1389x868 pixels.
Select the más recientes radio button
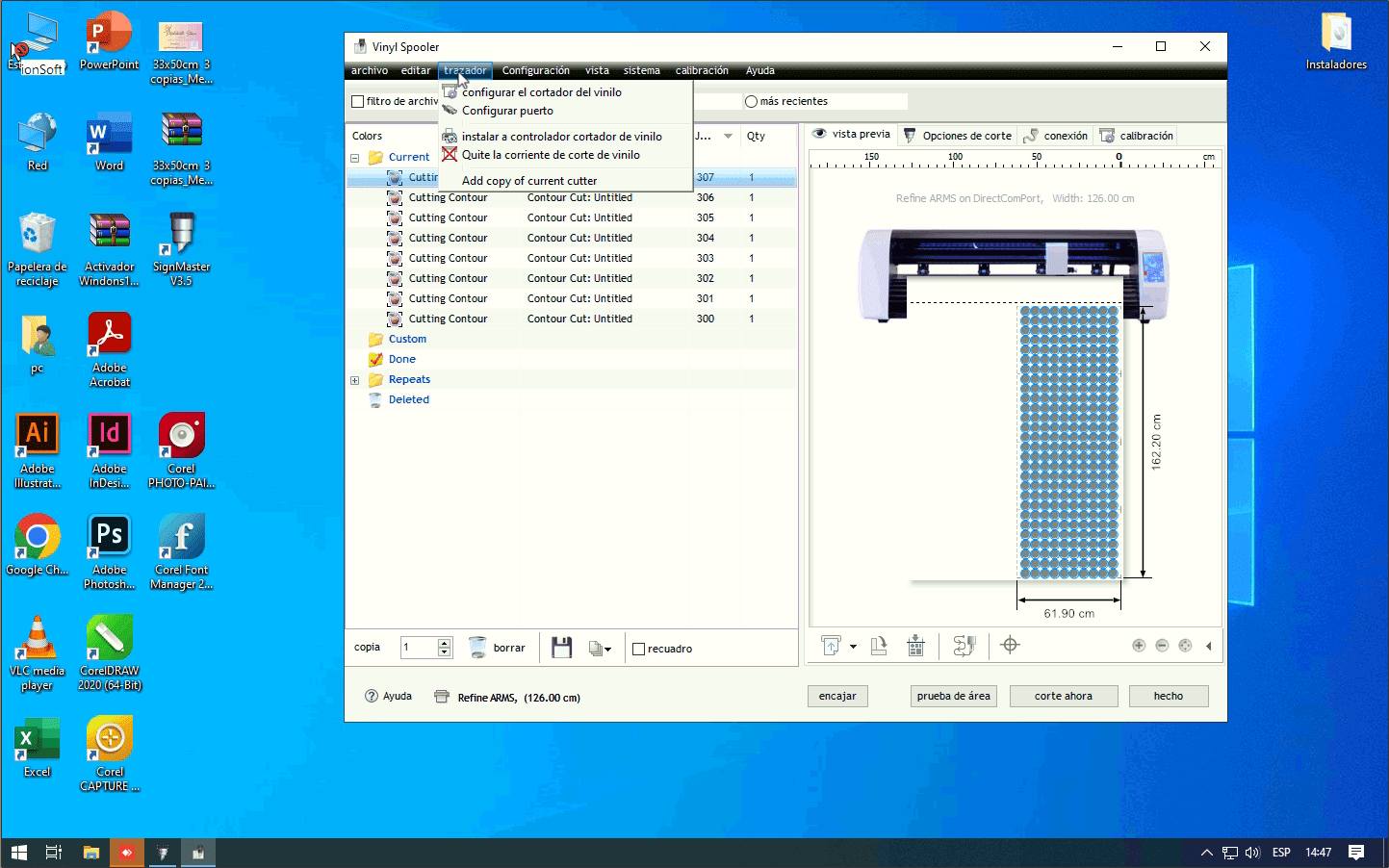coord(751,101)
